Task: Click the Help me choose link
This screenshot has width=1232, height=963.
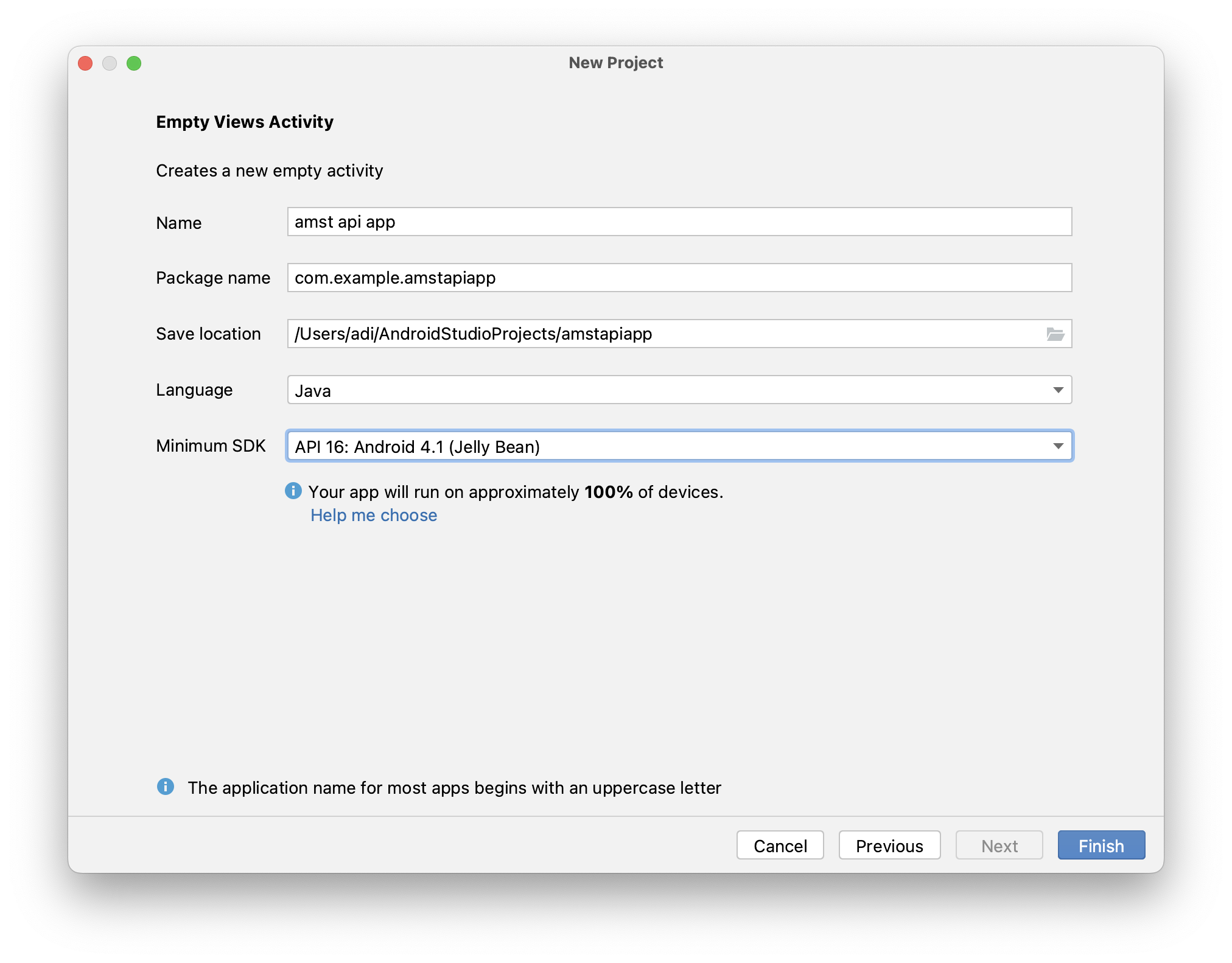Action: coord(373,514)
